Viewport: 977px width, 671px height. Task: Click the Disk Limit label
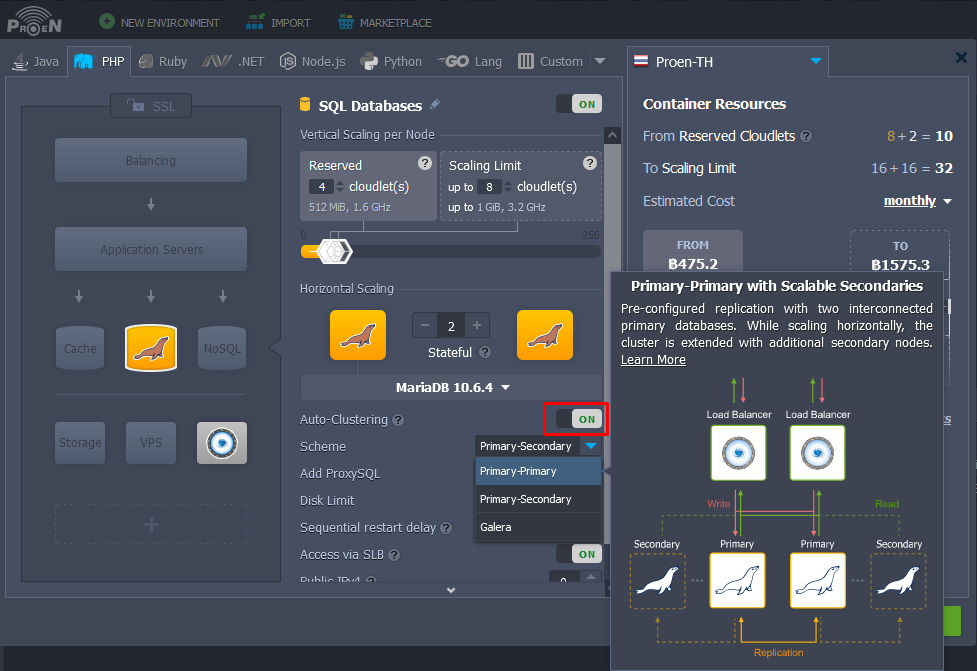click(326, 500)
